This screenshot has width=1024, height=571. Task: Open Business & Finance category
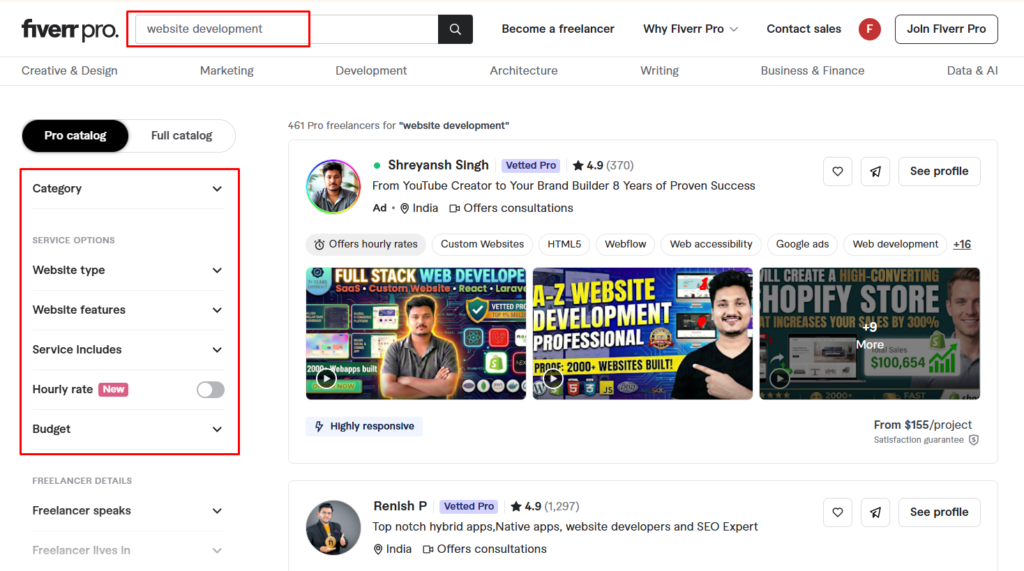tap(812, 71)
